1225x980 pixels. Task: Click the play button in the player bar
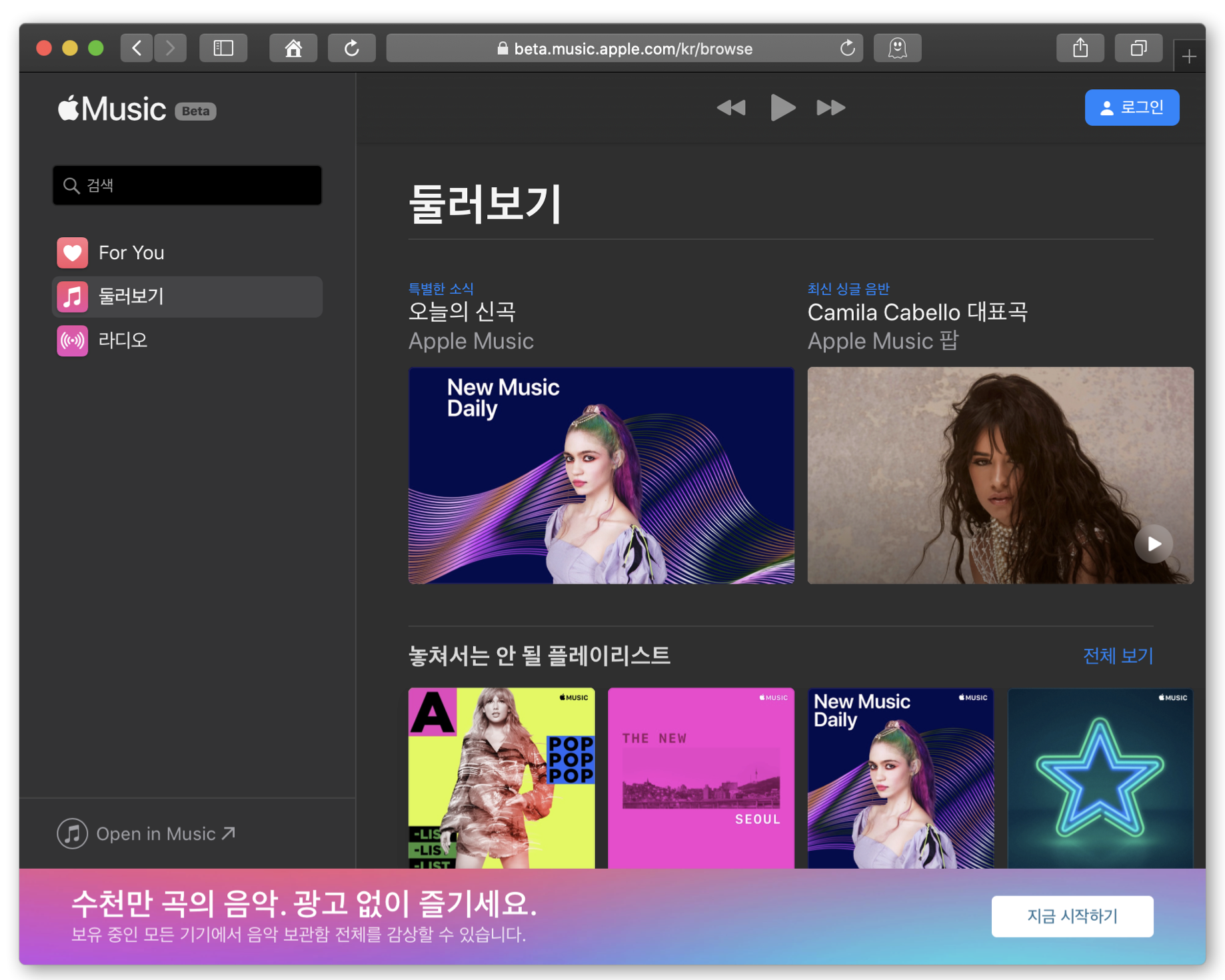coord(782,107)
